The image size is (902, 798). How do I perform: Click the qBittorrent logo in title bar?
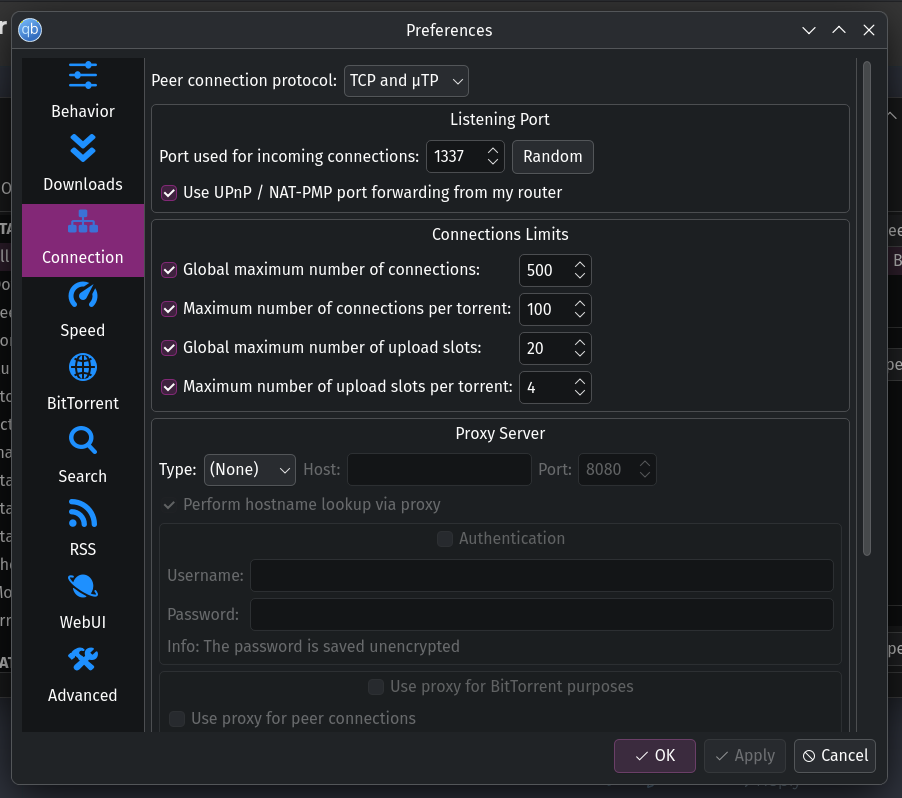tap(31, 30)
